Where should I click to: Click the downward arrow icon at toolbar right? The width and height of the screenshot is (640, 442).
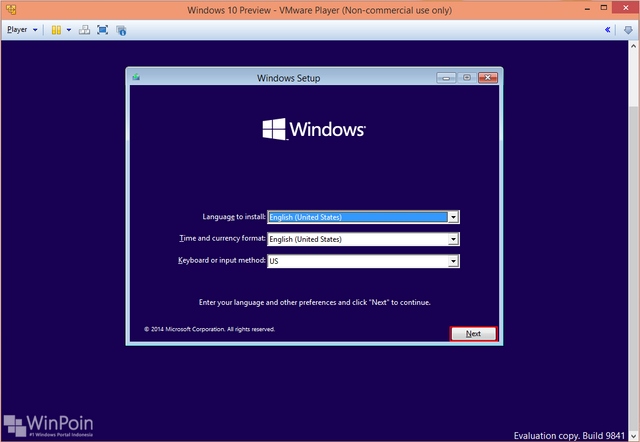628,30
